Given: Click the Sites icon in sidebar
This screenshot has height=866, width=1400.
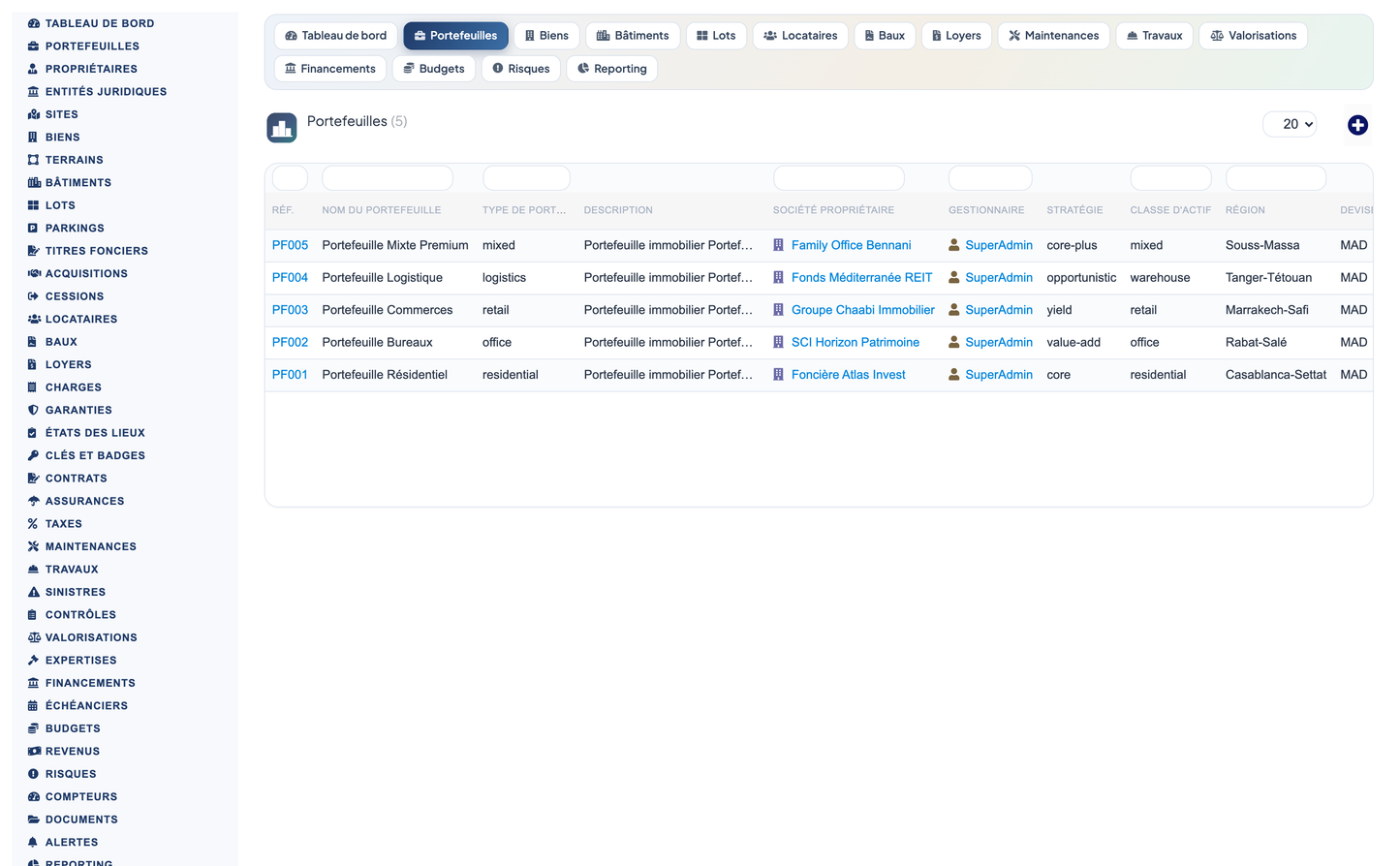Looking at the screenshot, I should [x=34, y=114].
